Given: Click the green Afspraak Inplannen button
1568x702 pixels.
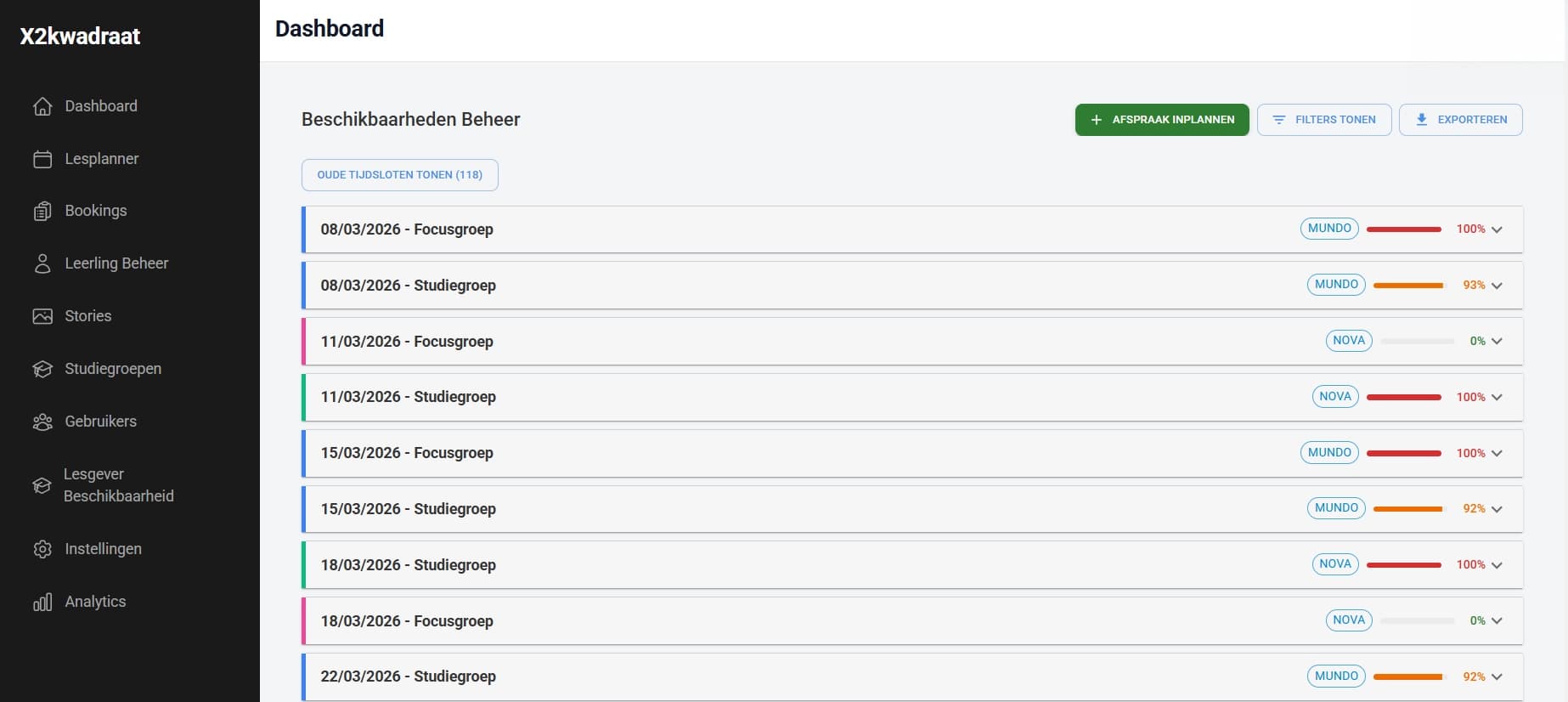Looking at the screenshot, I should 1161,120.
